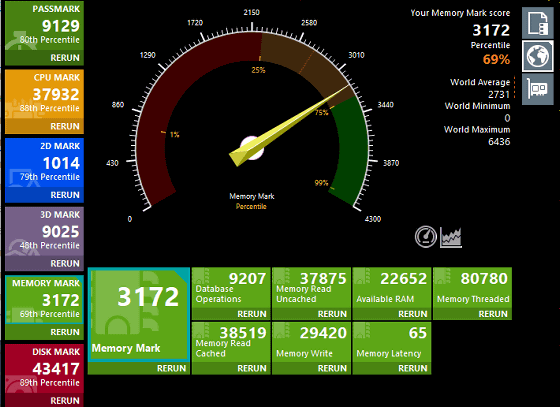Show the distribution chart view icon
The image size is (560, 407).
point(451,237)
